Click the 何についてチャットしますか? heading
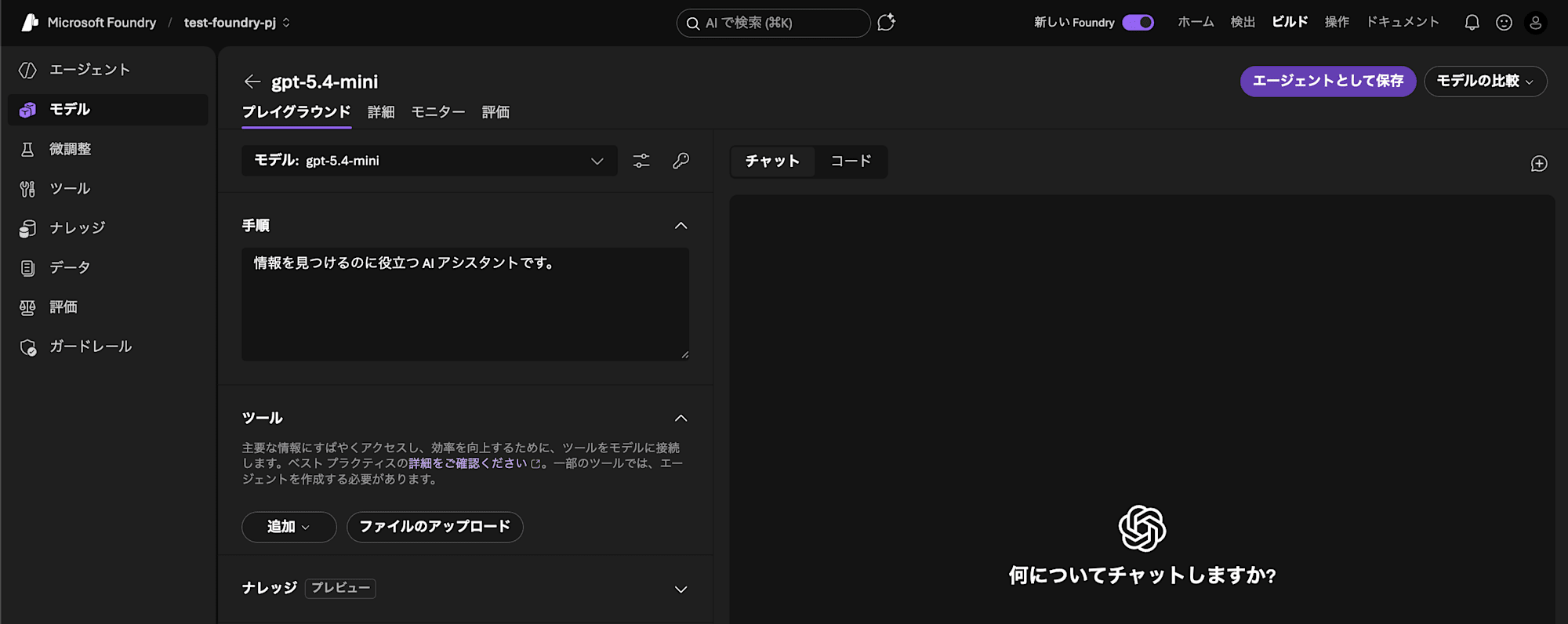1568x624 pixels. 1142,576
